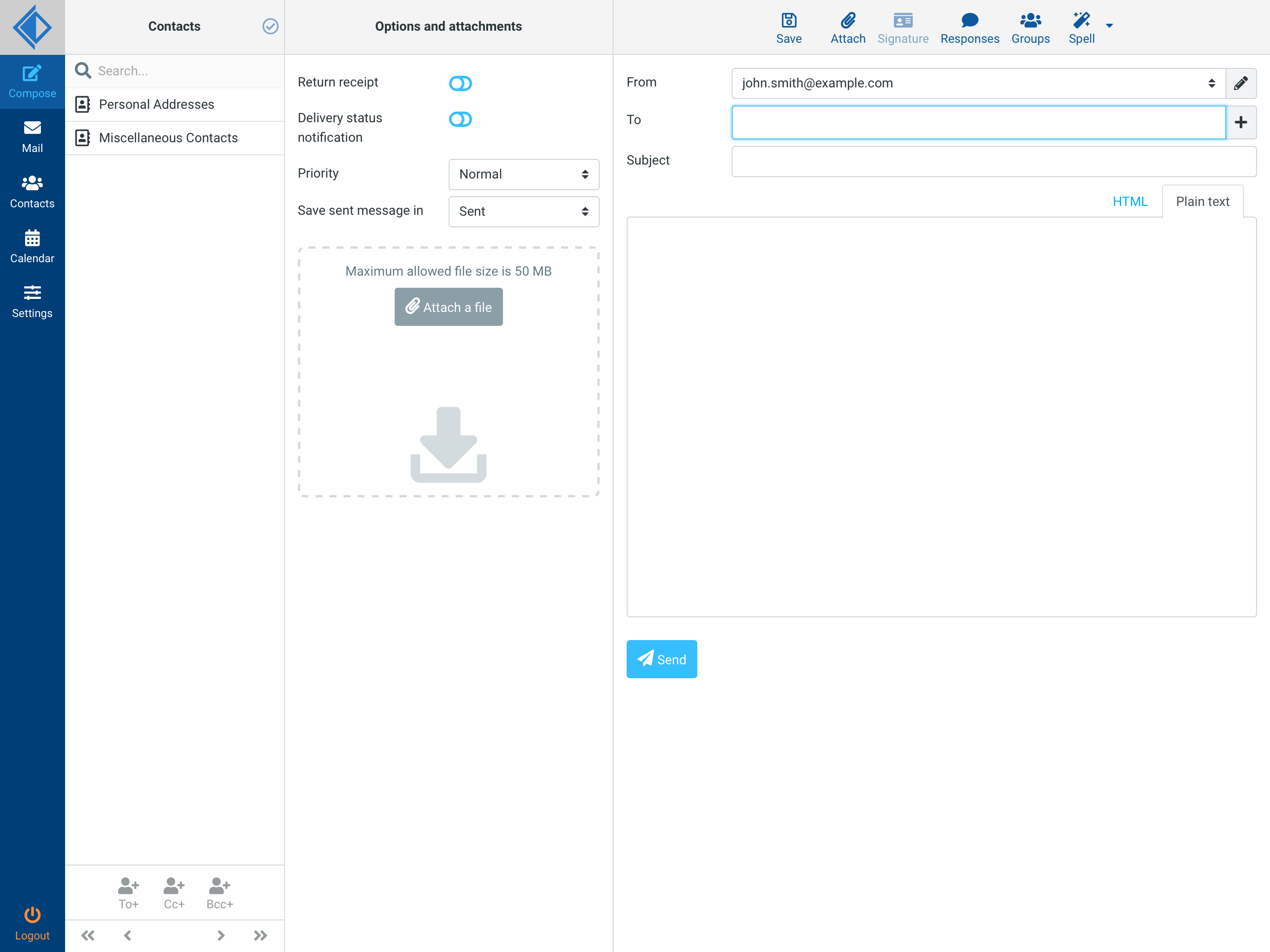Select the Plain text tab
1270x952 pixels.
click(1202, 202)
